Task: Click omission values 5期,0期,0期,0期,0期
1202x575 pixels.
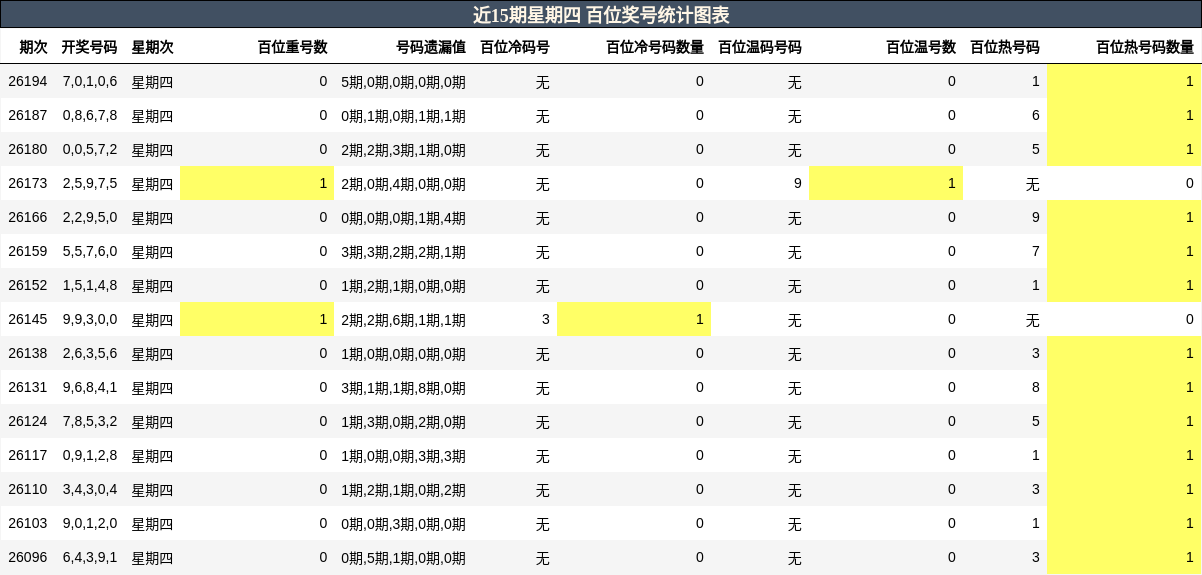Action: [x=404, y=82]
